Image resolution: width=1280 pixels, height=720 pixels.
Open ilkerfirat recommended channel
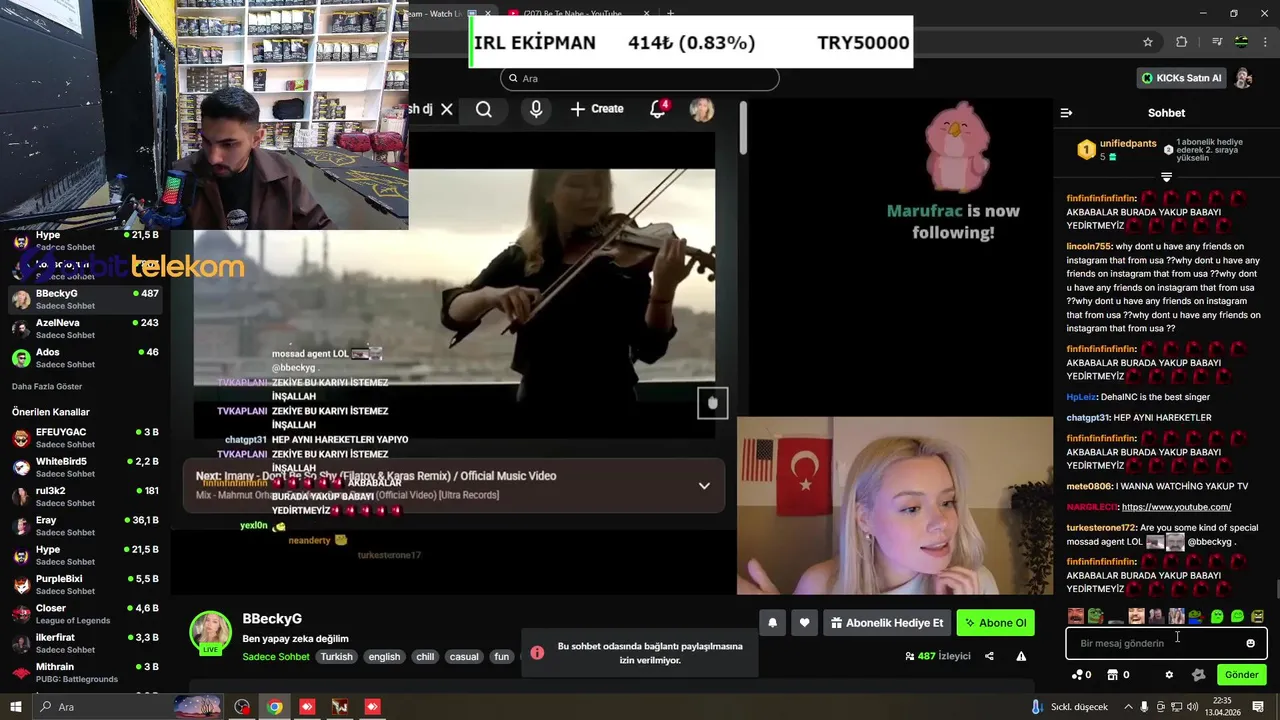click(x=85, y=643)
